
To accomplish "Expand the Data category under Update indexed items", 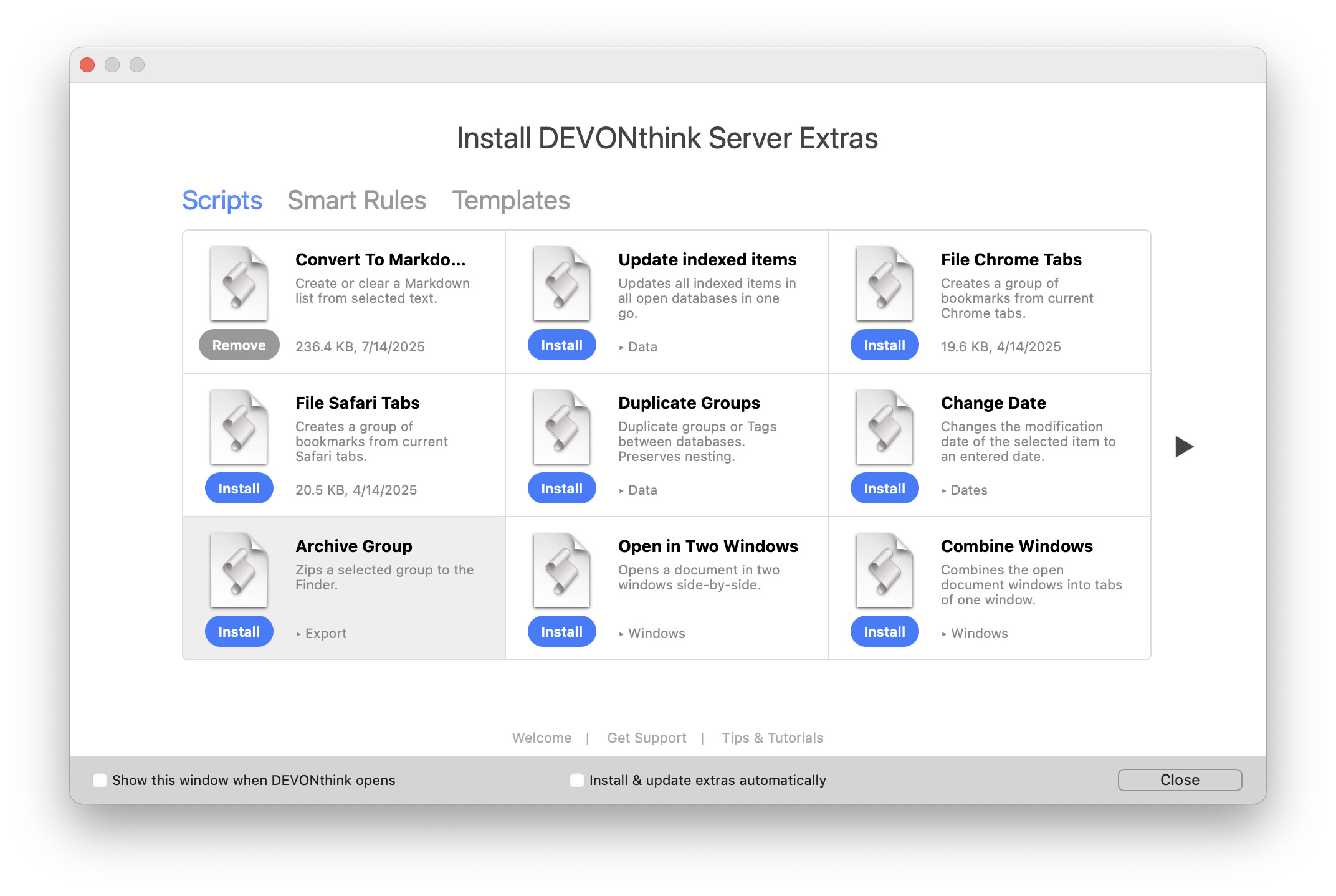I will pyautogui.click(x=638, y=347).
